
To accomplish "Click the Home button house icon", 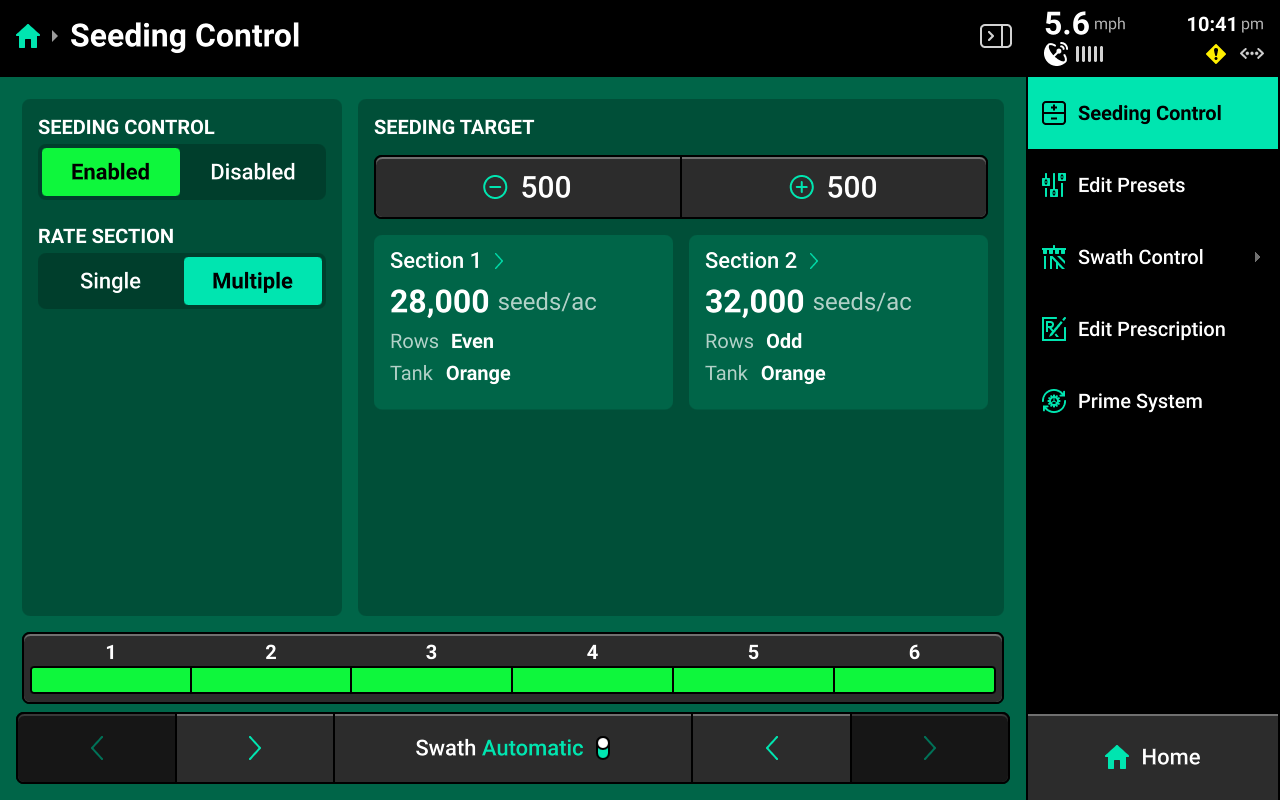I will (1117, 757).
